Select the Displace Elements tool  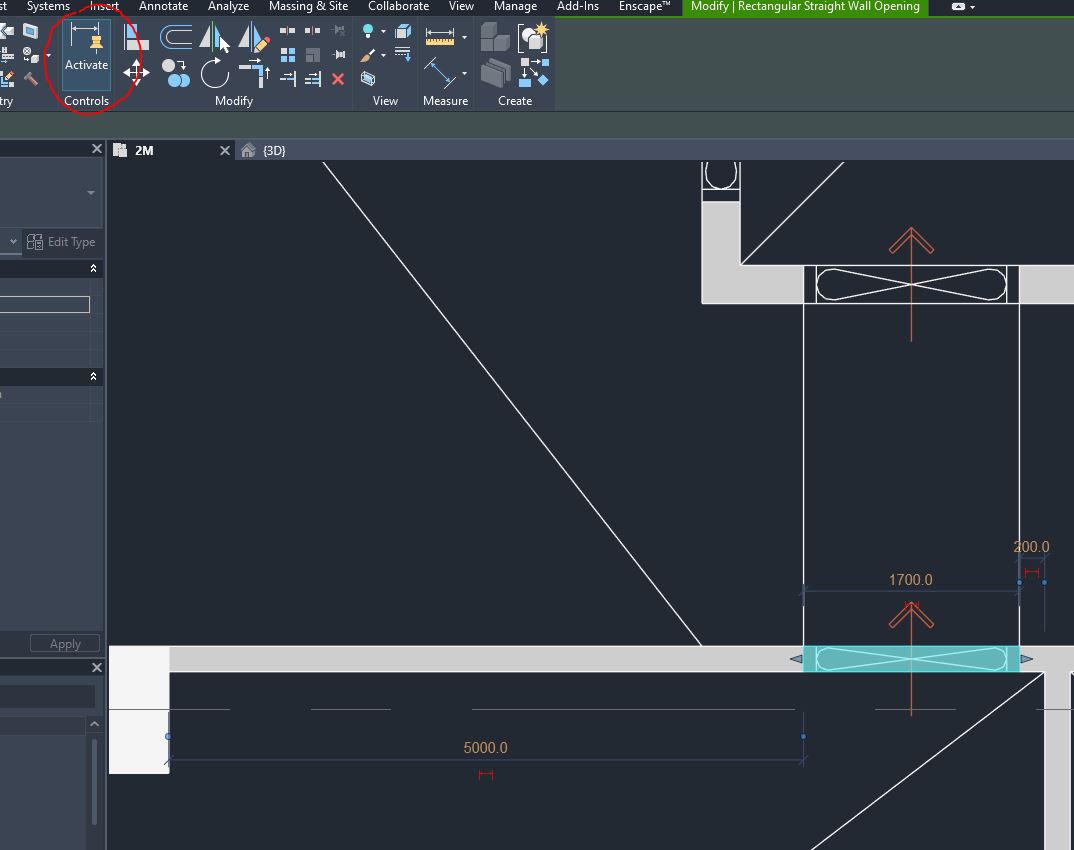coord(403,31)
